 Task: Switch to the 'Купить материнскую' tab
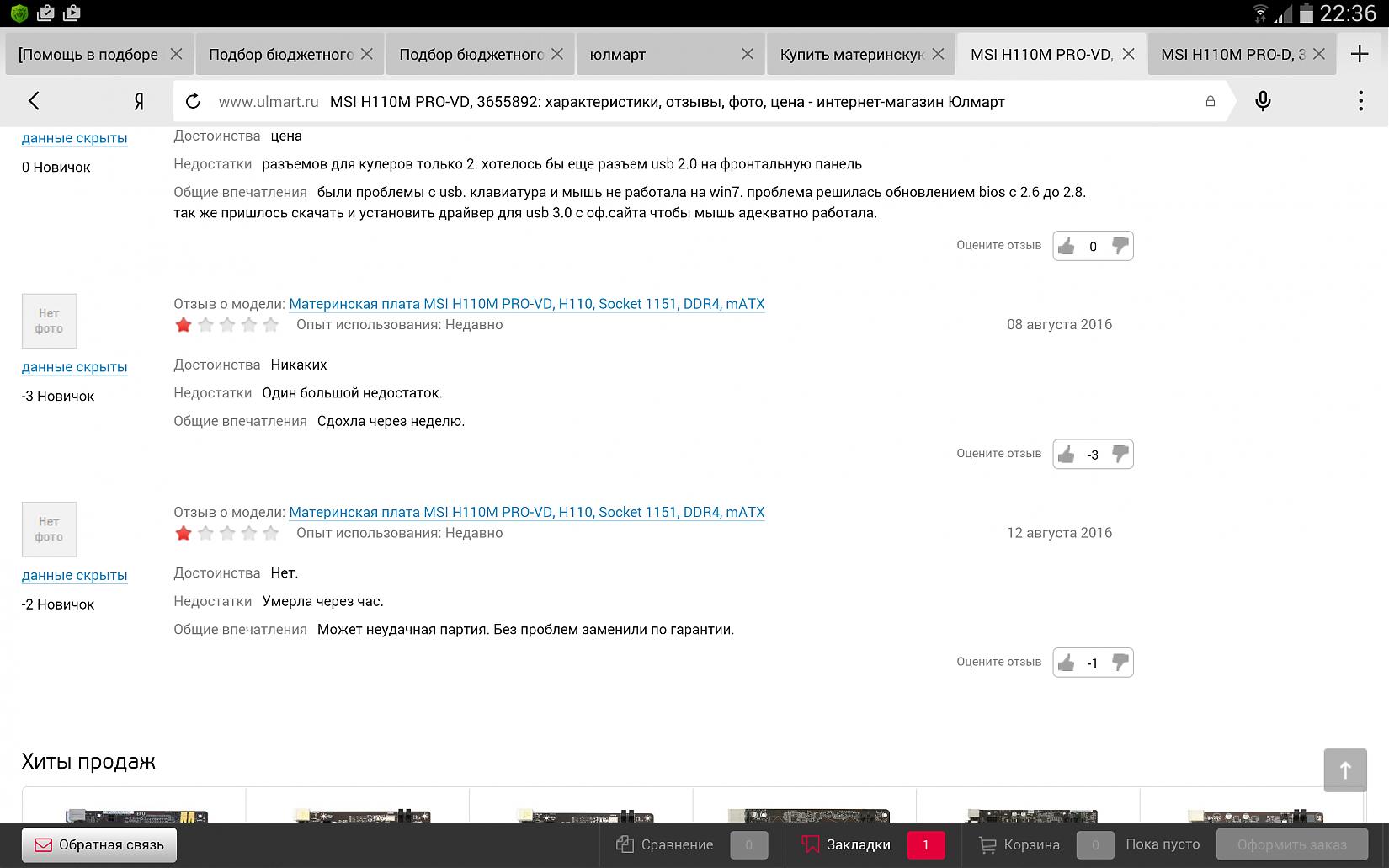coord(860,55)
